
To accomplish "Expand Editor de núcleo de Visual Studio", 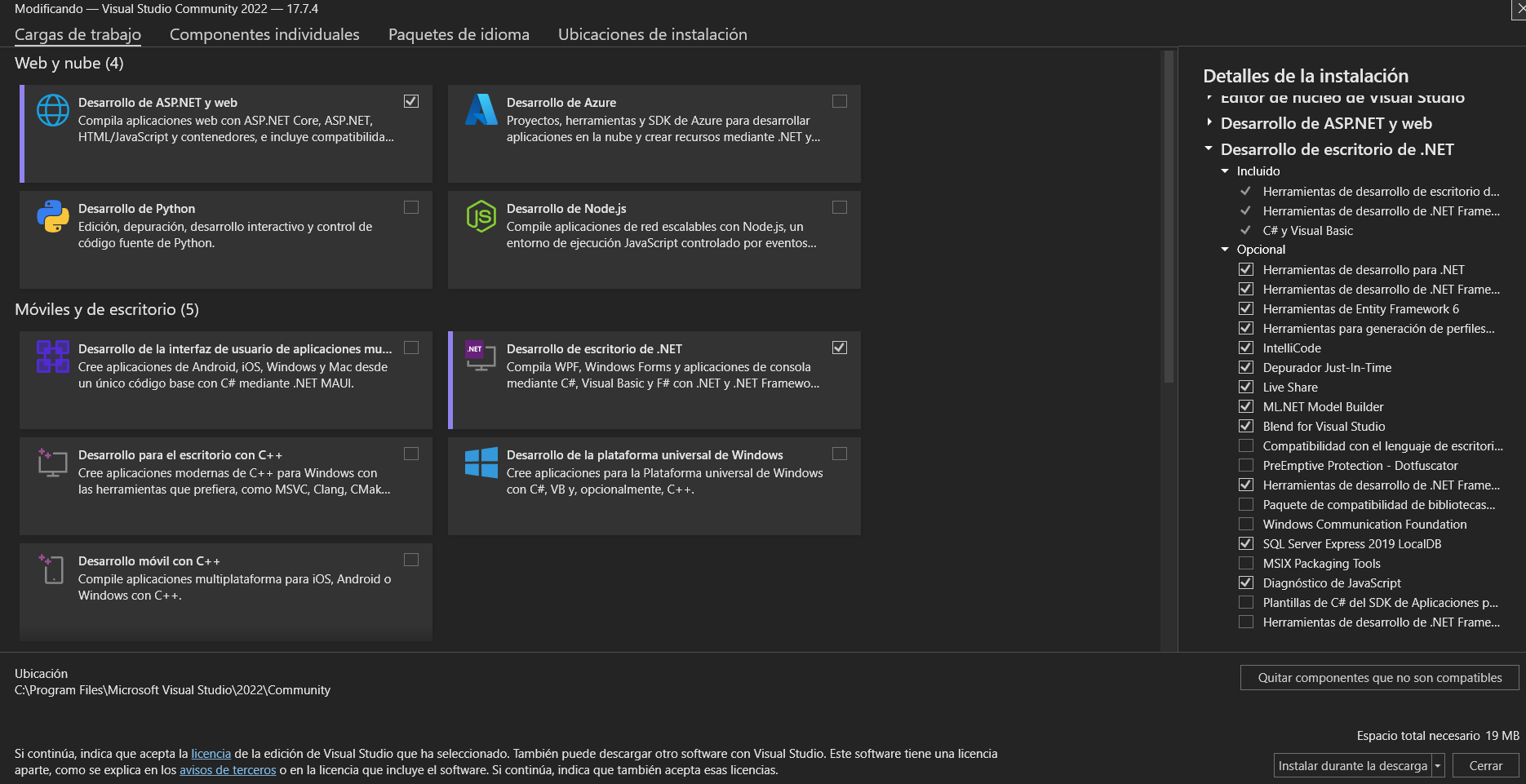I will pyautogui.click(x=1209, y=98).
